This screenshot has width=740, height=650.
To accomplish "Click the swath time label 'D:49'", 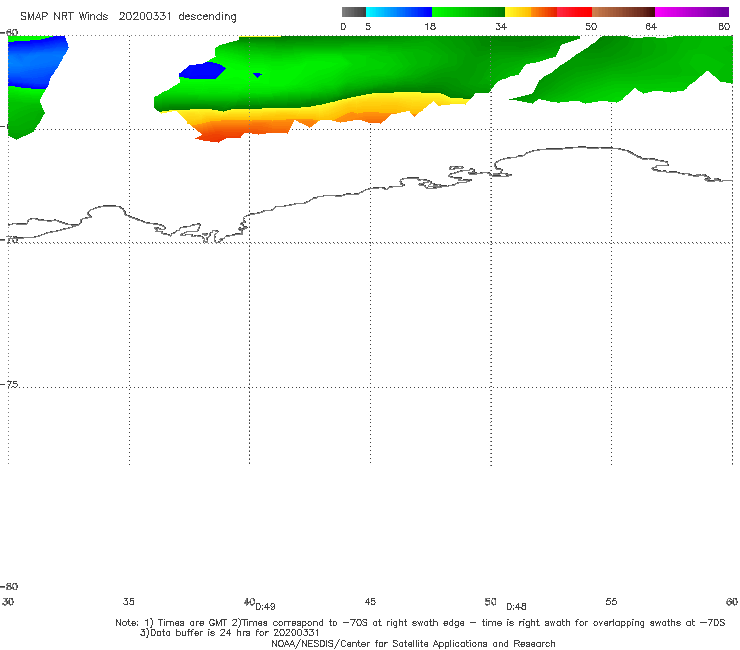I will (x=265, y=606).
